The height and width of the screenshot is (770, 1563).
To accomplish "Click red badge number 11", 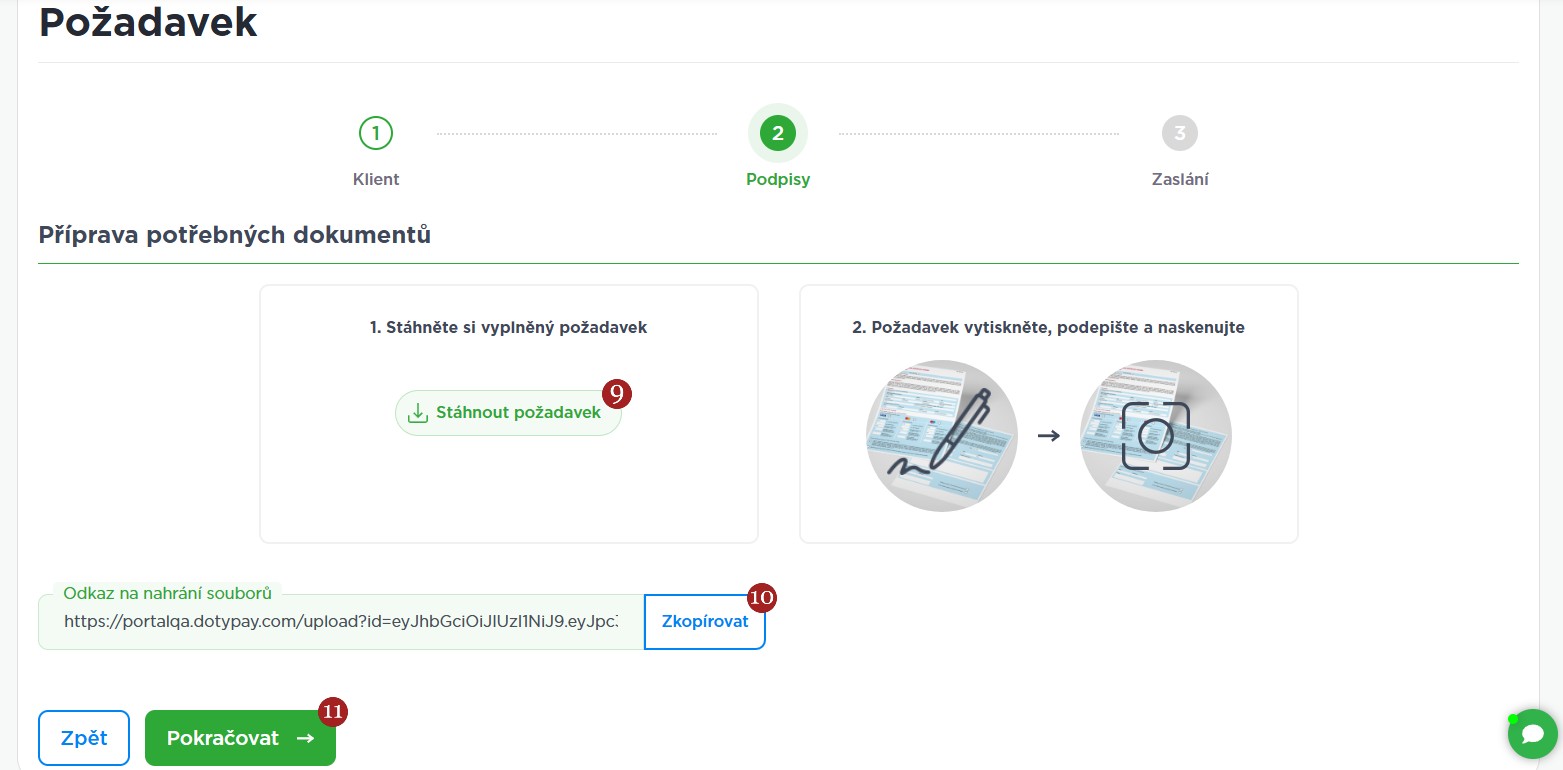I will [x=332, y=712].
